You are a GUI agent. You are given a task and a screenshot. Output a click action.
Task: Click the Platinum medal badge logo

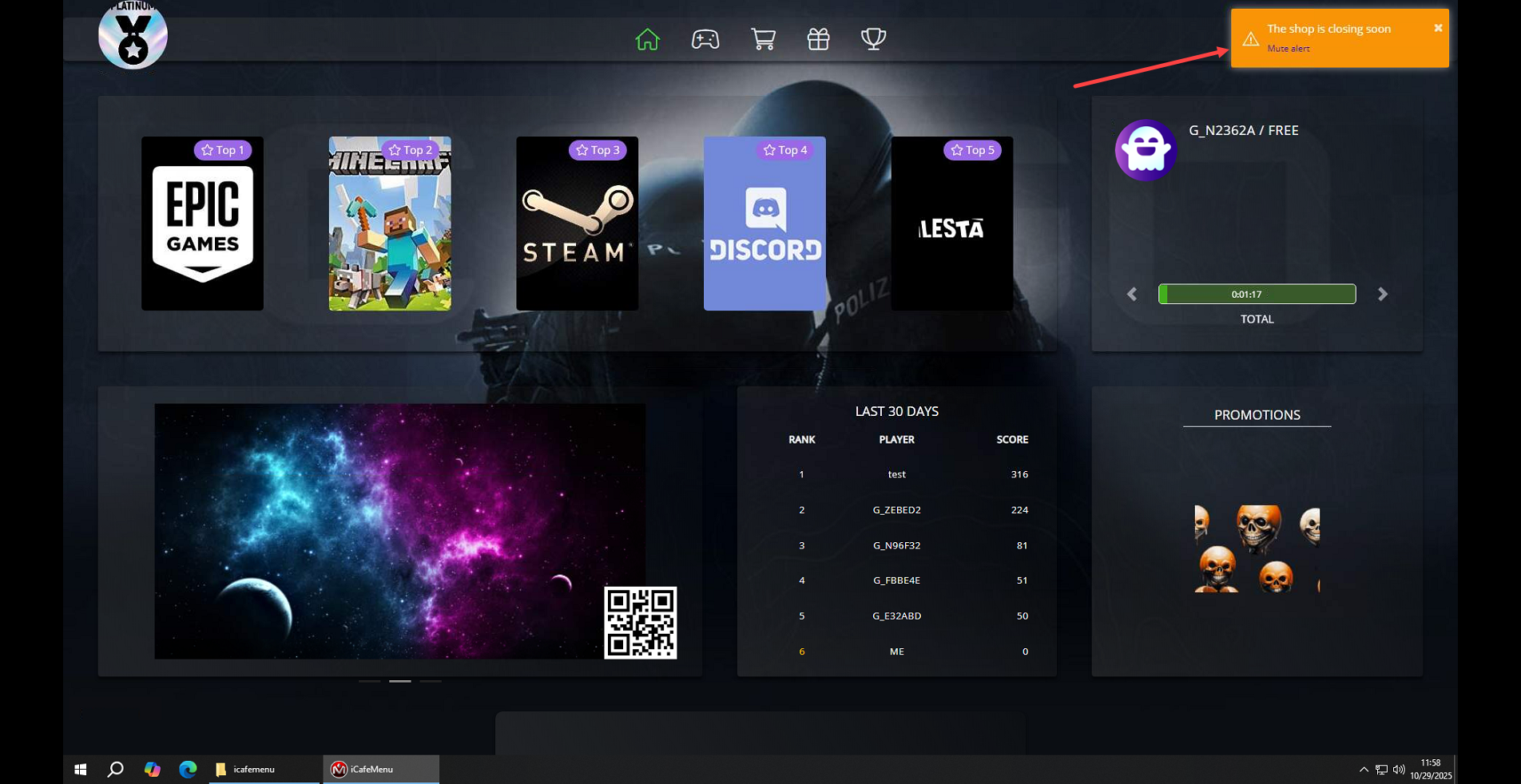(x=133, y=35)
